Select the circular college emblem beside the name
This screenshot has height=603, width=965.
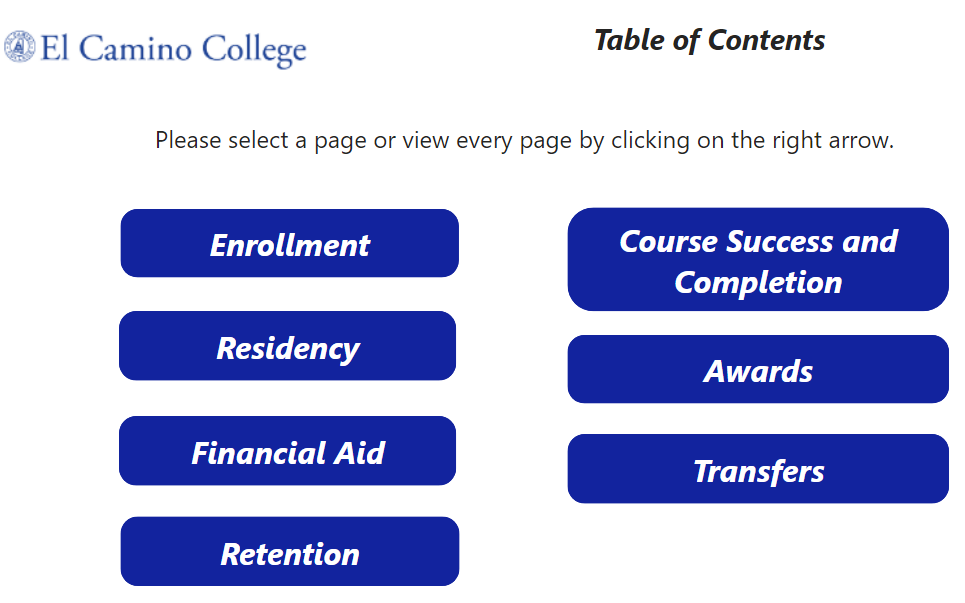pos(20,47)
